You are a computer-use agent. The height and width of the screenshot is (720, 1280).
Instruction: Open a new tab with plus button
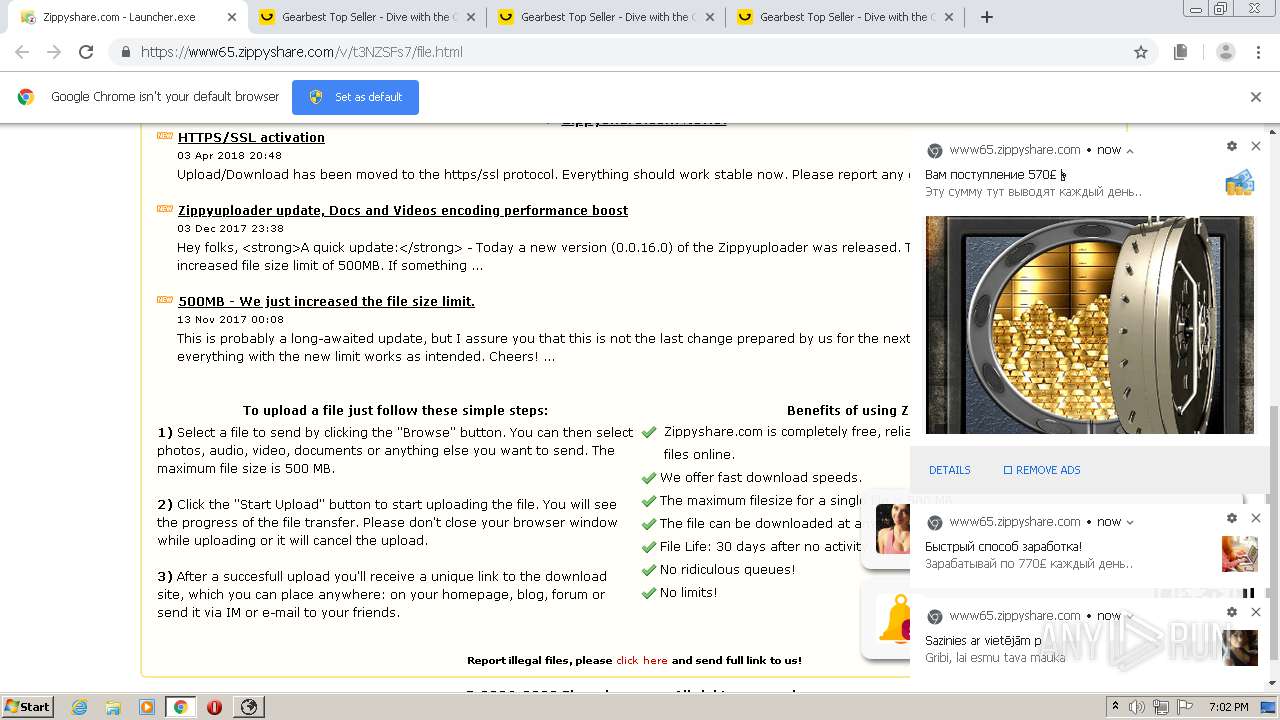(x=987, y=17)
